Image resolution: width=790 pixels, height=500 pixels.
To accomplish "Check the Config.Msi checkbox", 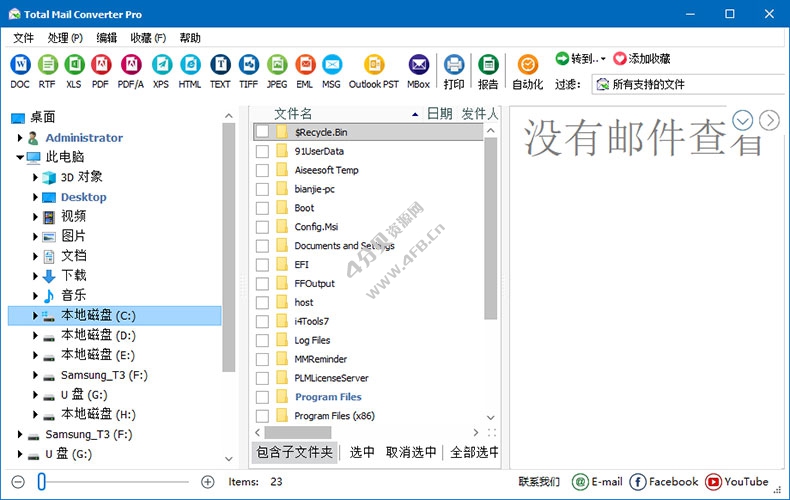I will 262,227.
